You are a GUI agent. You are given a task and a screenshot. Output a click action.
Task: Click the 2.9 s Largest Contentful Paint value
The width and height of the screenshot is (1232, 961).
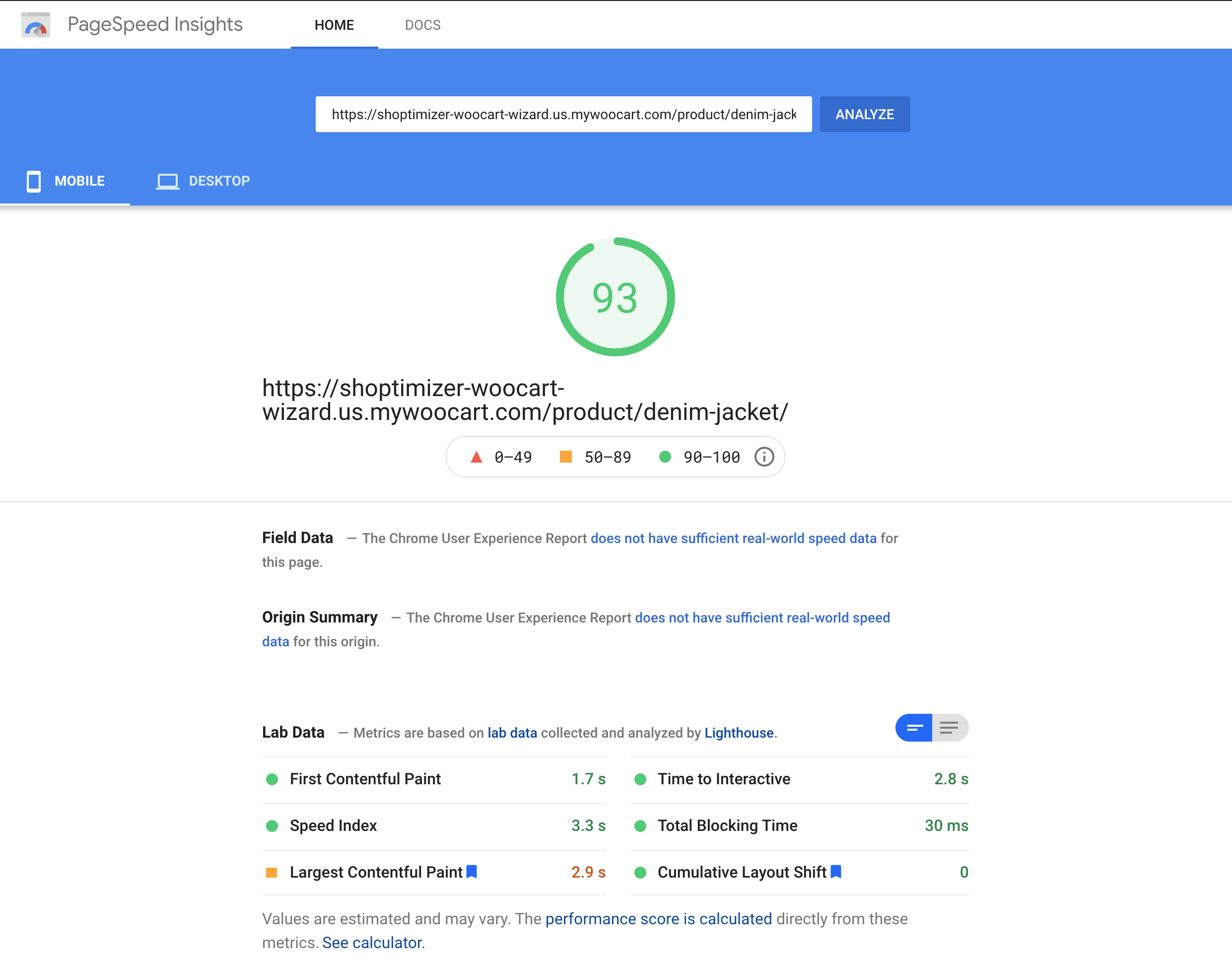[x=588, y=873]
